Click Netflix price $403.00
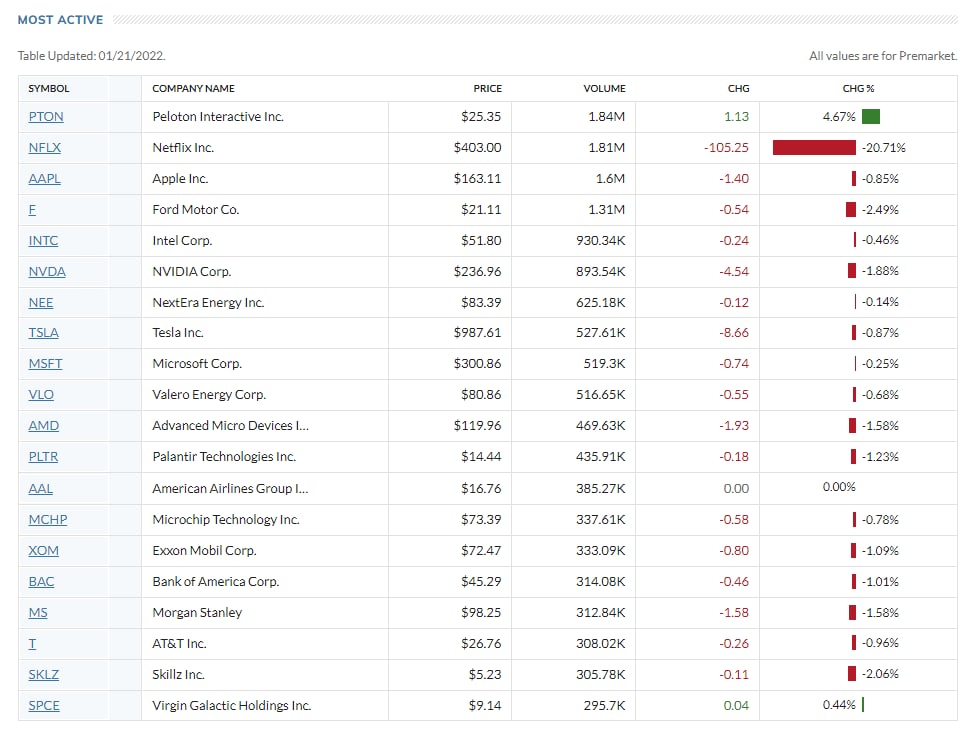Screen dimensions: 973x735 point(477,148)
